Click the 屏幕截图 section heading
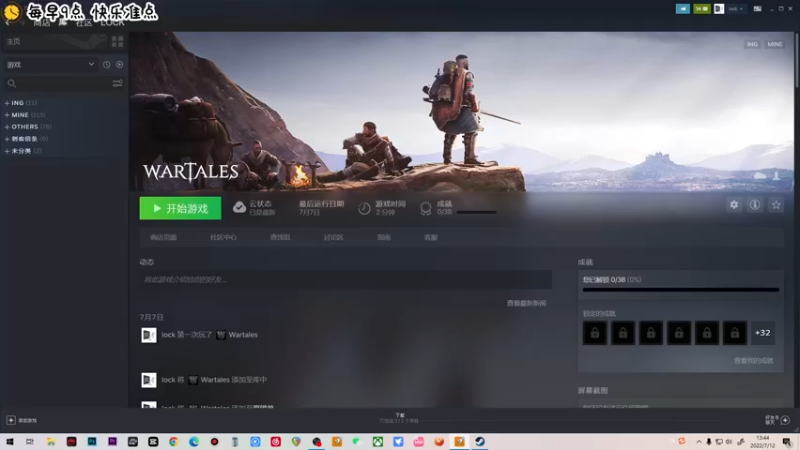 [x=592, y=390]
